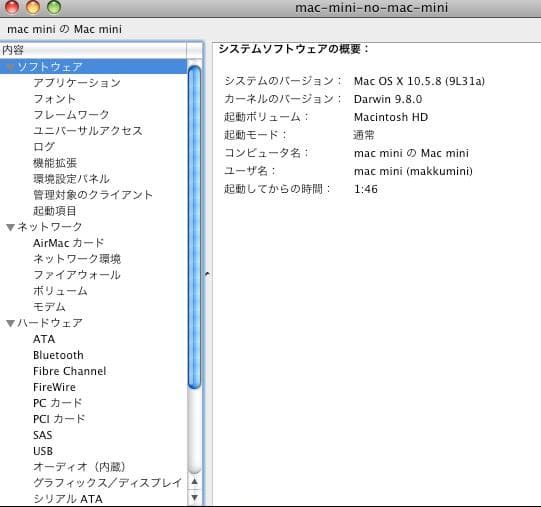Click the sidebar scroll down arrow

195,497
